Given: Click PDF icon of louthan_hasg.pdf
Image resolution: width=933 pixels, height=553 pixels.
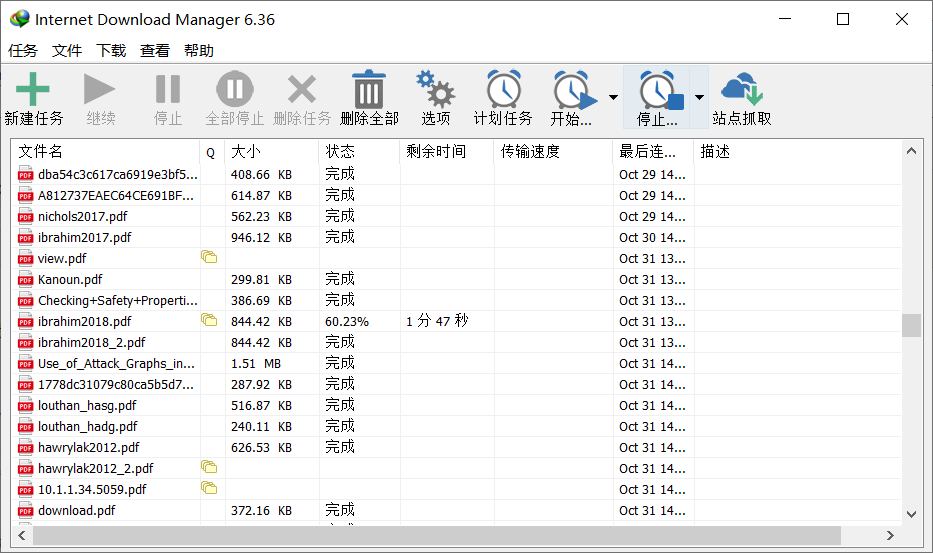Looking at the screenshot, I should tap(25, 406).
